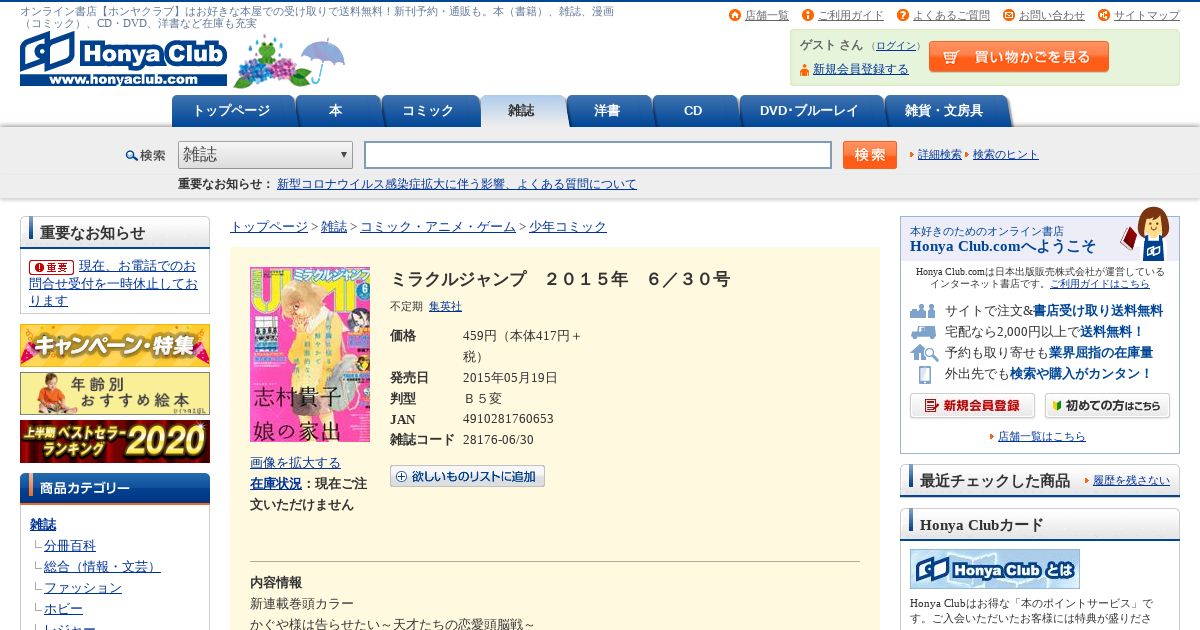Click the question icon beside よくあるご質問
This screenshot has height=630, width=1200.
pos(903,15)
